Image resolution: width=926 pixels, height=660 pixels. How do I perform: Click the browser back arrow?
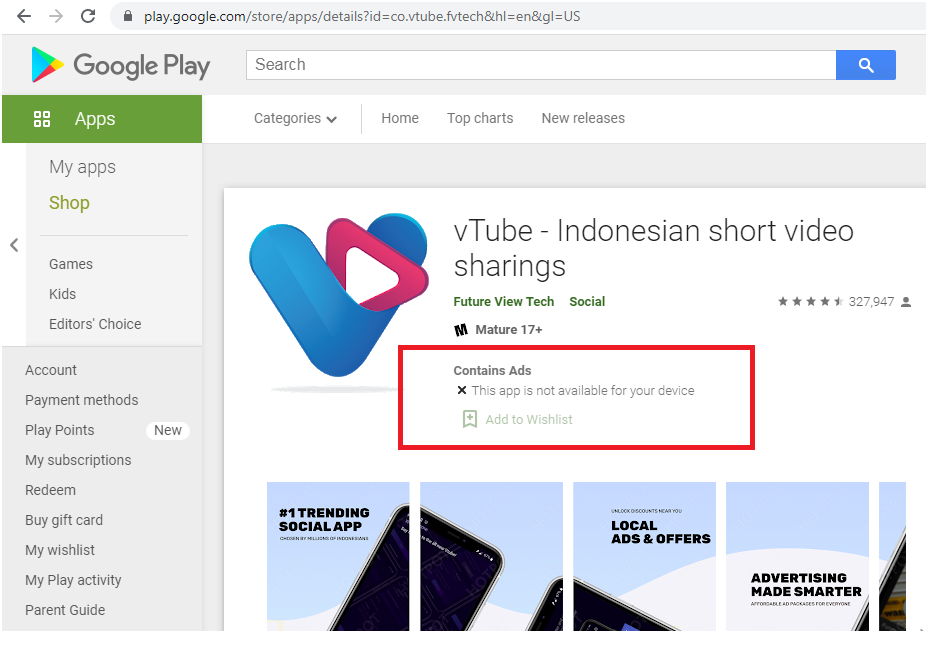pos(24,16)
